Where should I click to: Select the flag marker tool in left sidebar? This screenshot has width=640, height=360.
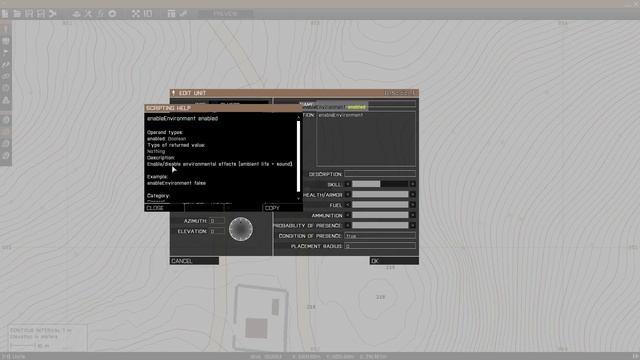click(6, 53)
